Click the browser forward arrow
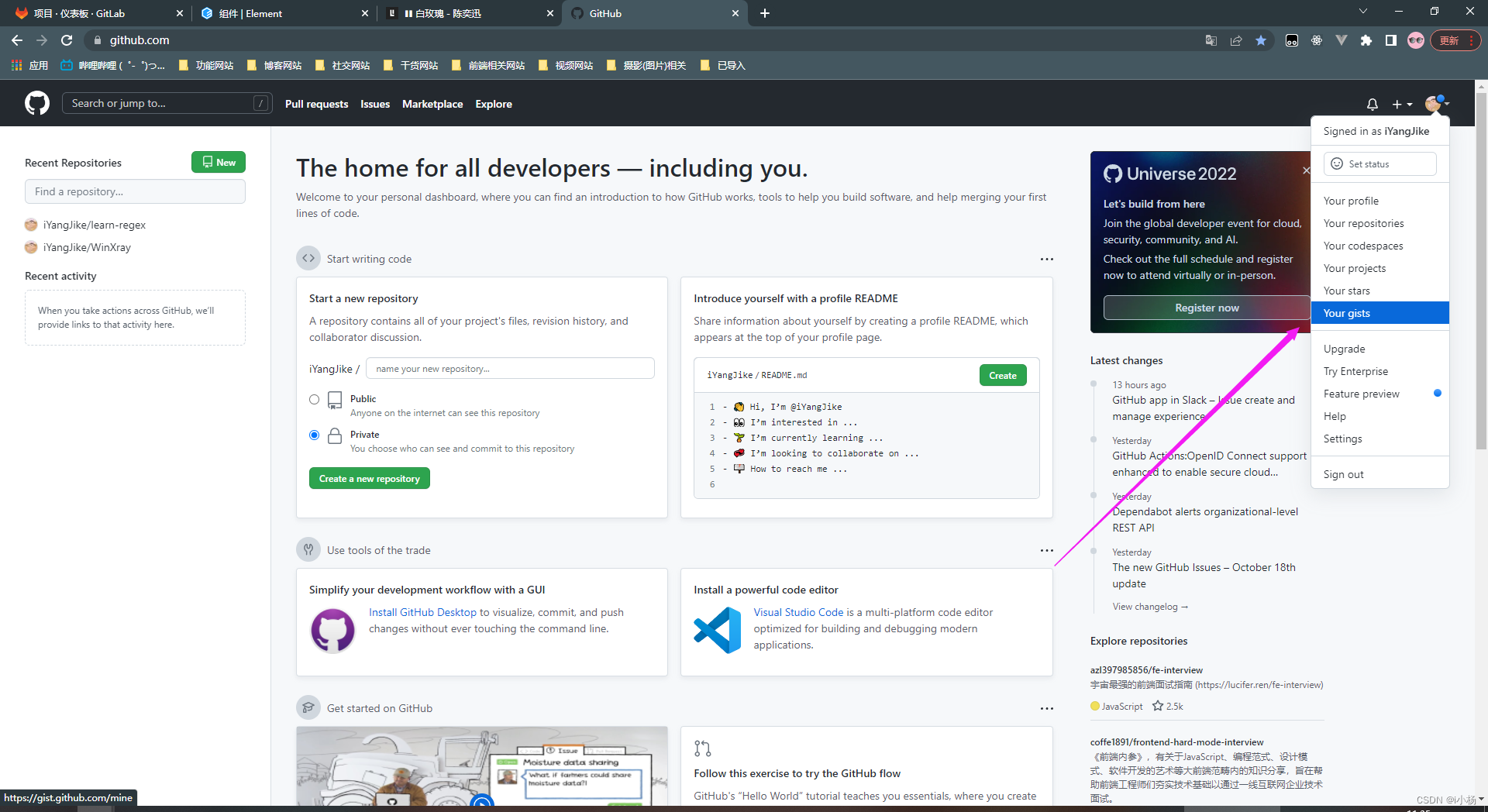Screen dimensions: 1488x812 coord(42,40)
